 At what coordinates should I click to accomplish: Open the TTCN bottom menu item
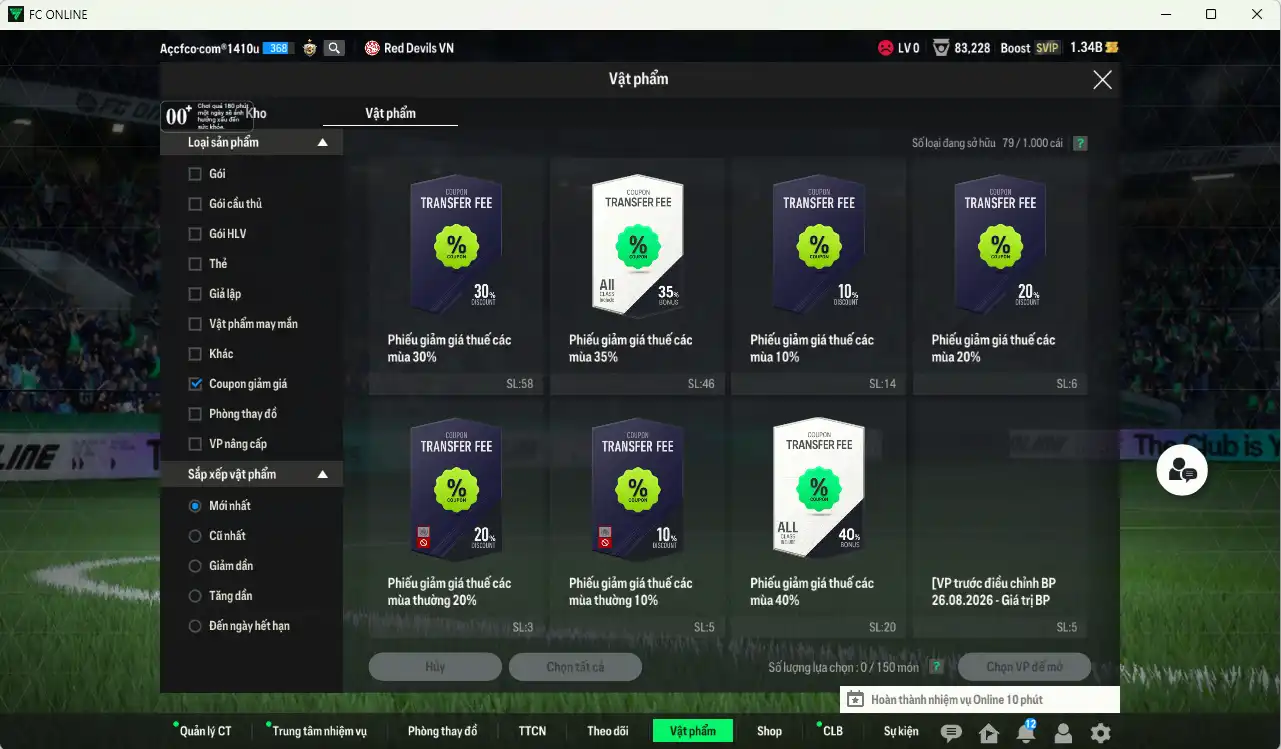tap(532, 731)
